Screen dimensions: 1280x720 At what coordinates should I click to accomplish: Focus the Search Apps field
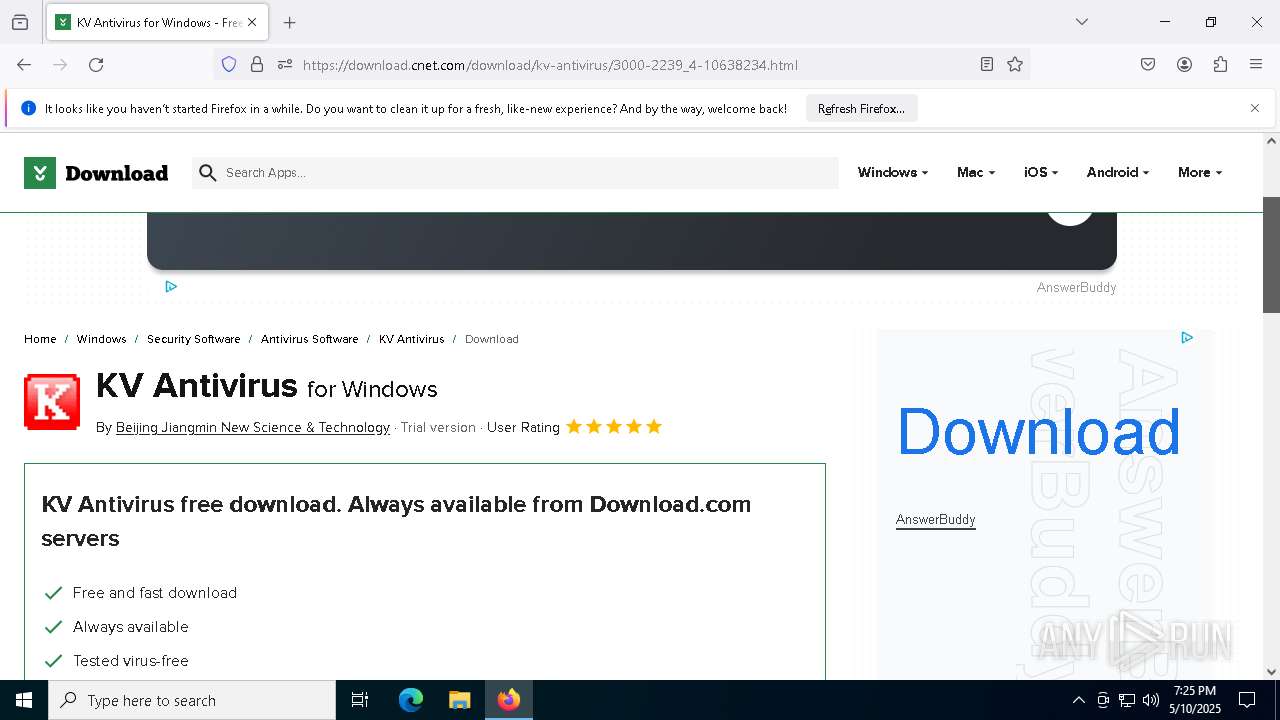click(x=515, y=173)
